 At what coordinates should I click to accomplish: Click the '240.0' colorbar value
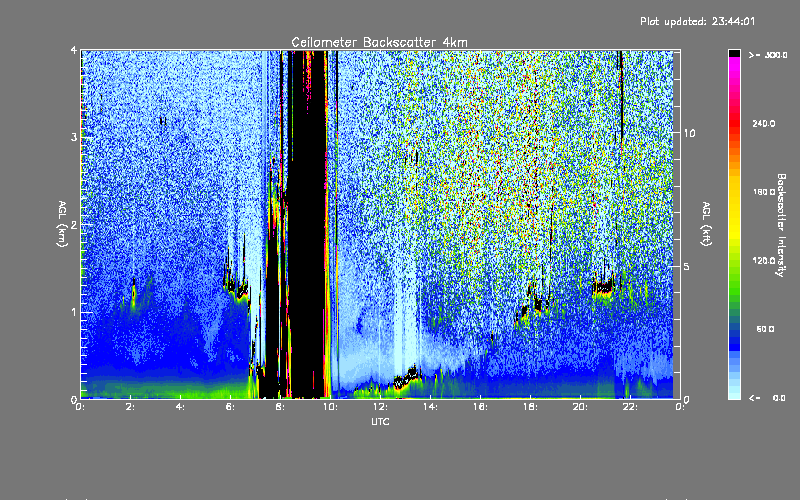(x=764, y=123)
